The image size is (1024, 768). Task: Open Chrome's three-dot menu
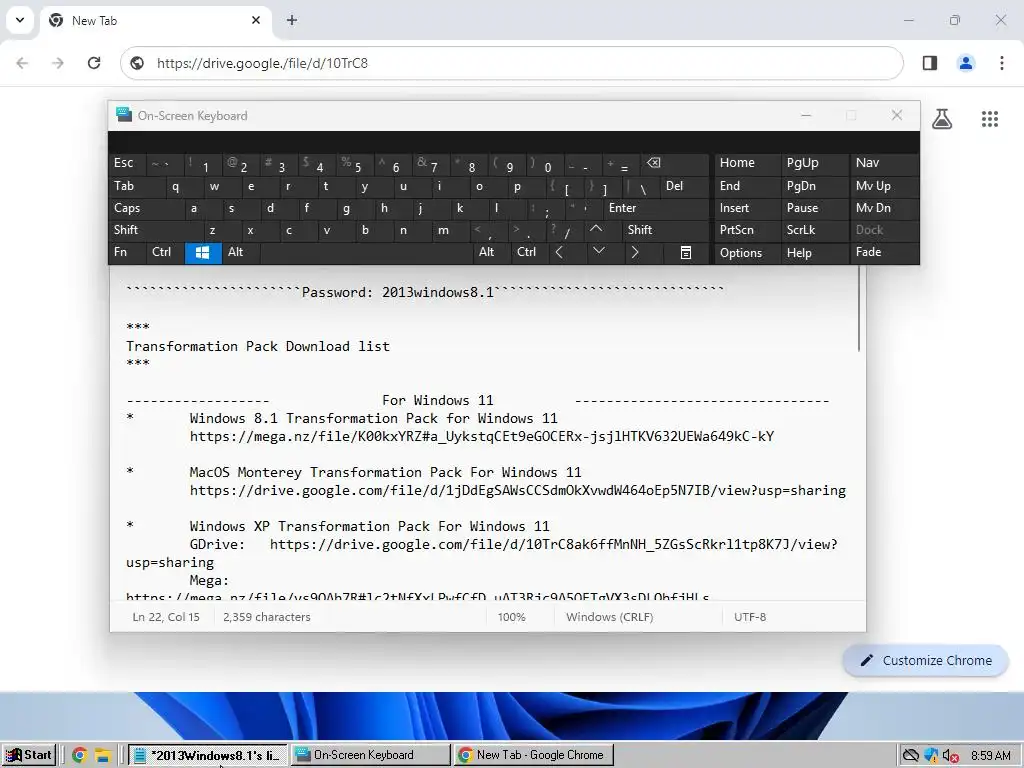[1002, 63]
